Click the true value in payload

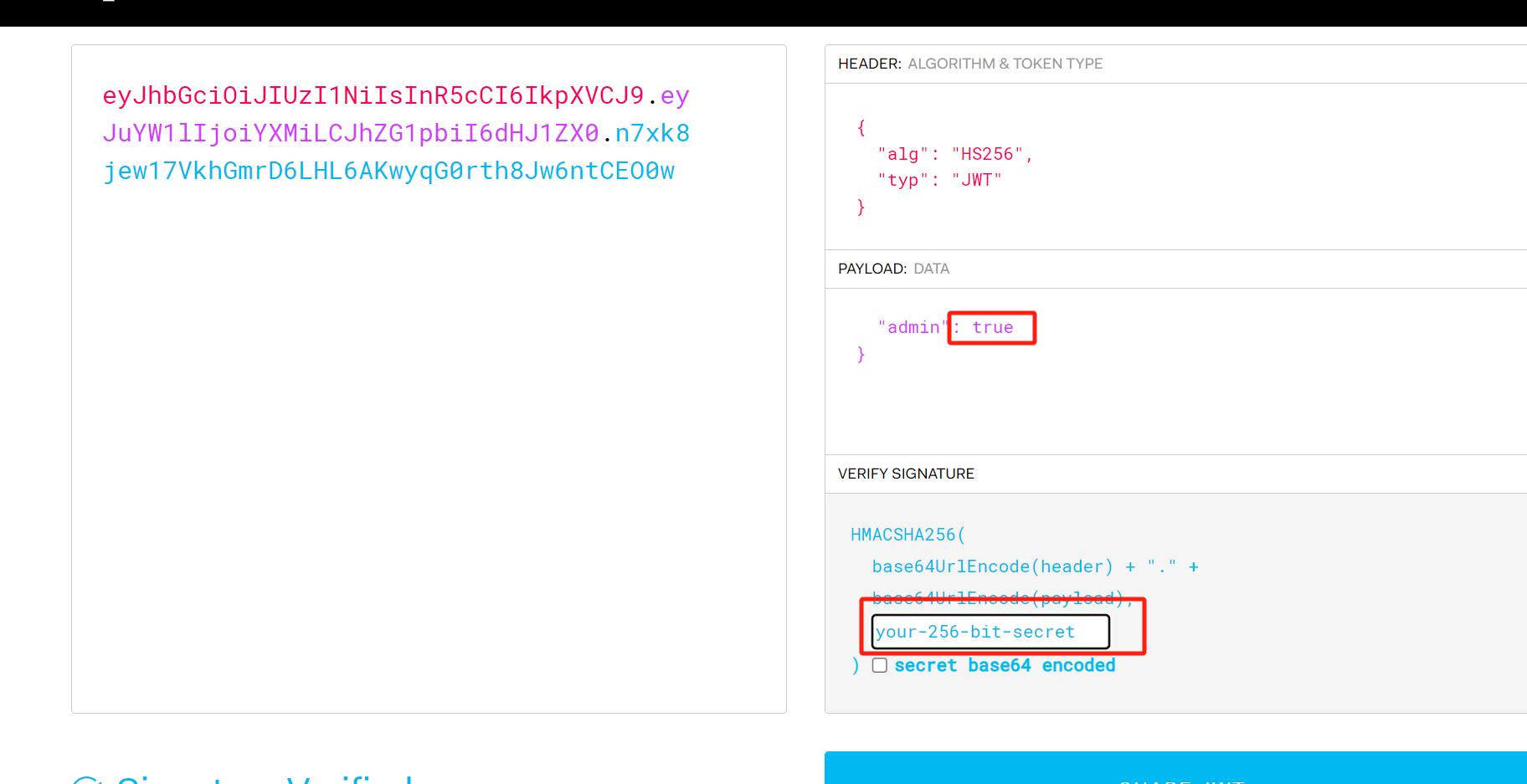point(993,327)
